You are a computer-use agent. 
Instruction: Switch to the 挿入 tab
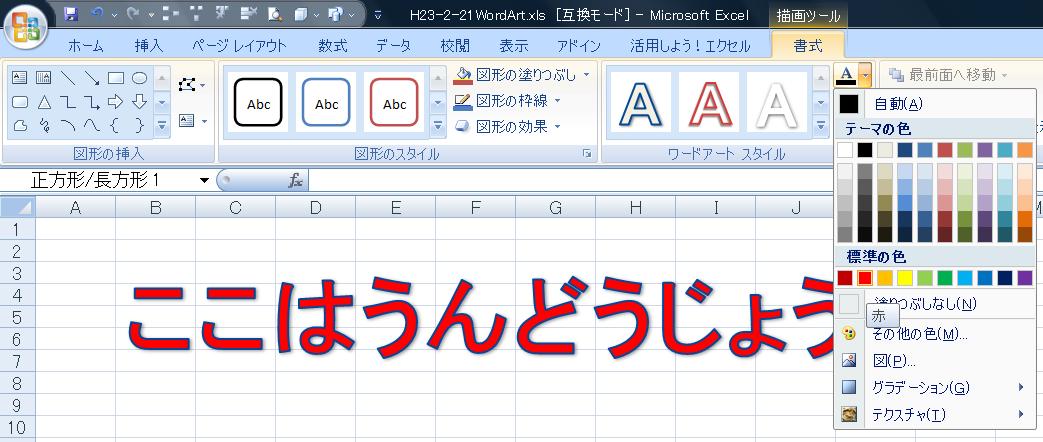coord(148,46)
